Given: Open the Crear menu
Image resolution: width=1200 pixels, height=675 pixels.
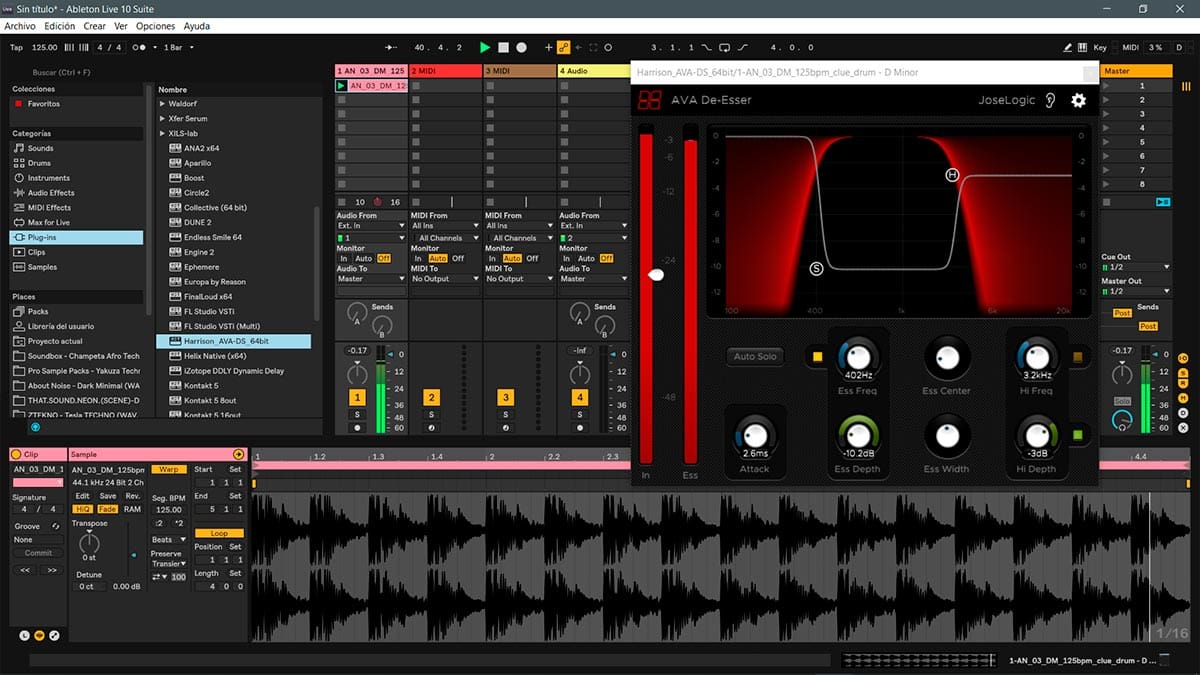Looking at the screenshot, I should pos(95,26).
